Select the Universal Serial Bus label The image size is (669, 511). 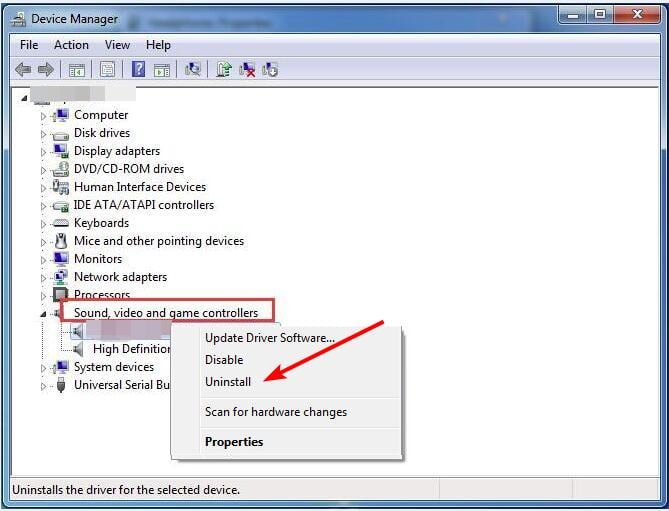pos(122,385)
